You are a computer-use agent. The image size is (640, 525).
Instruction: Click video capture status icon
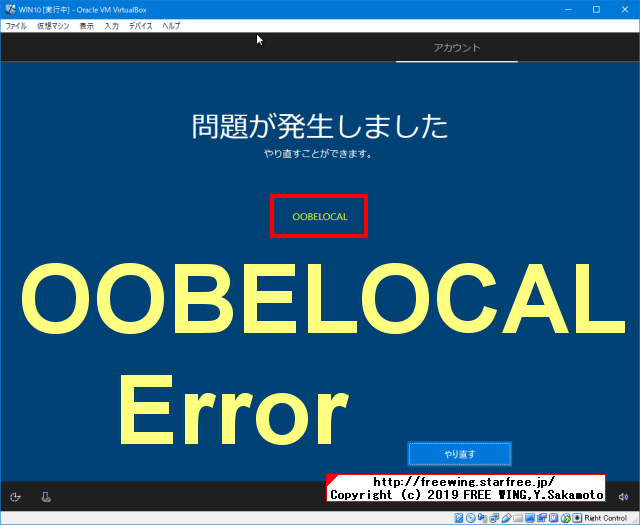[x=542, y=518]
